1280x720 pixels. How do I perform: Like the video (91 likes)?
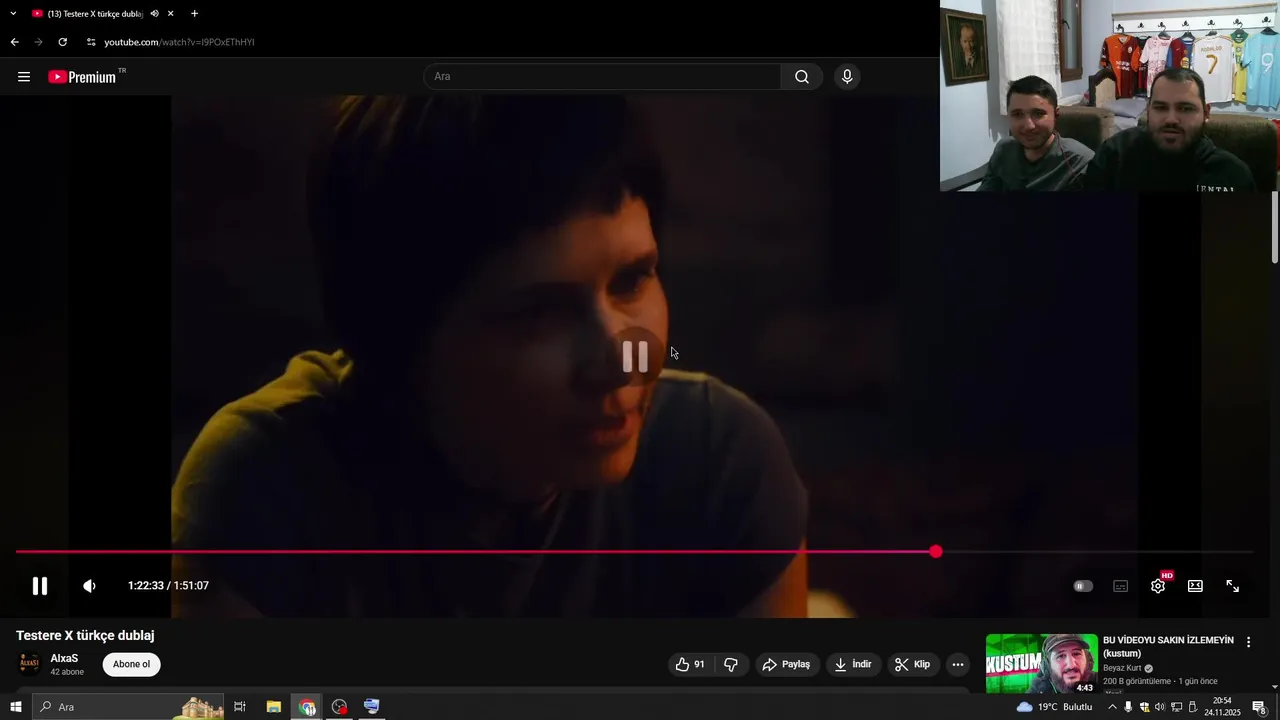click(689, 664)
